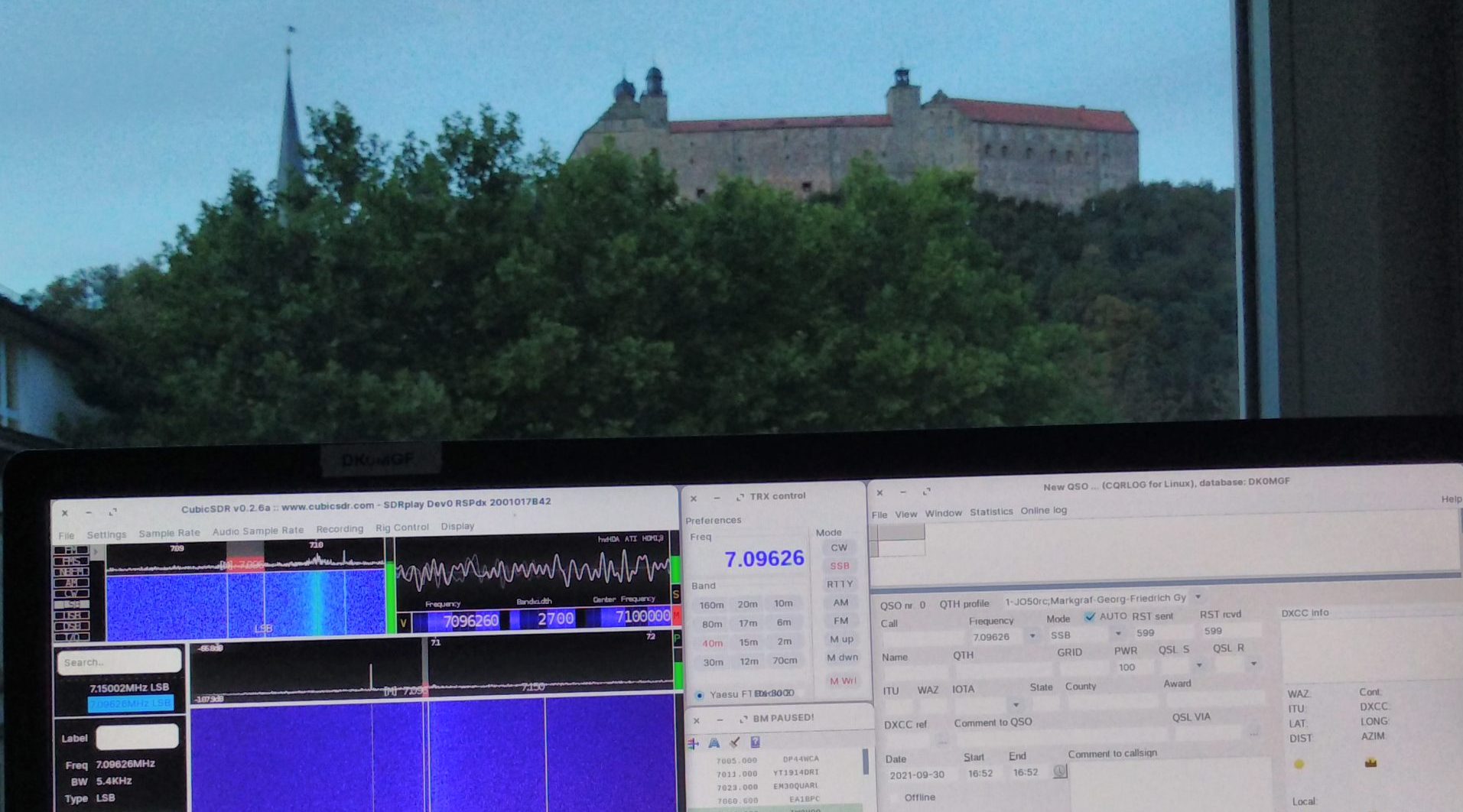
Task: Click the S solo indicator in CubicSDR
Action: (676, 594)
